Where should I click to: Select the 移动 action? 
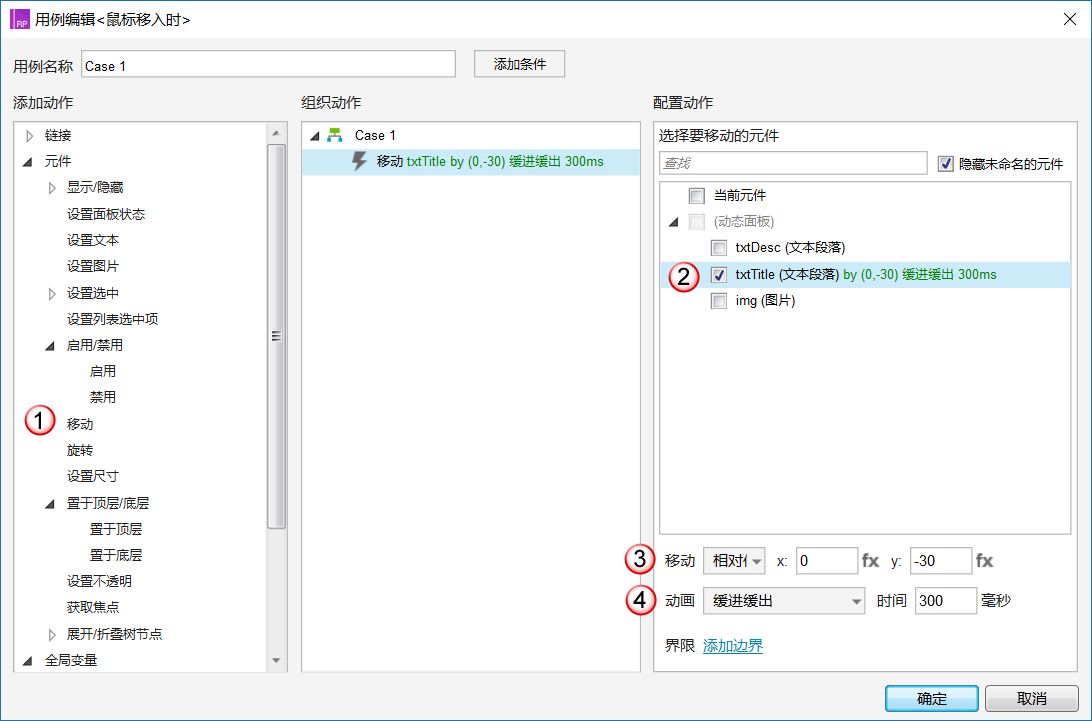80,424
